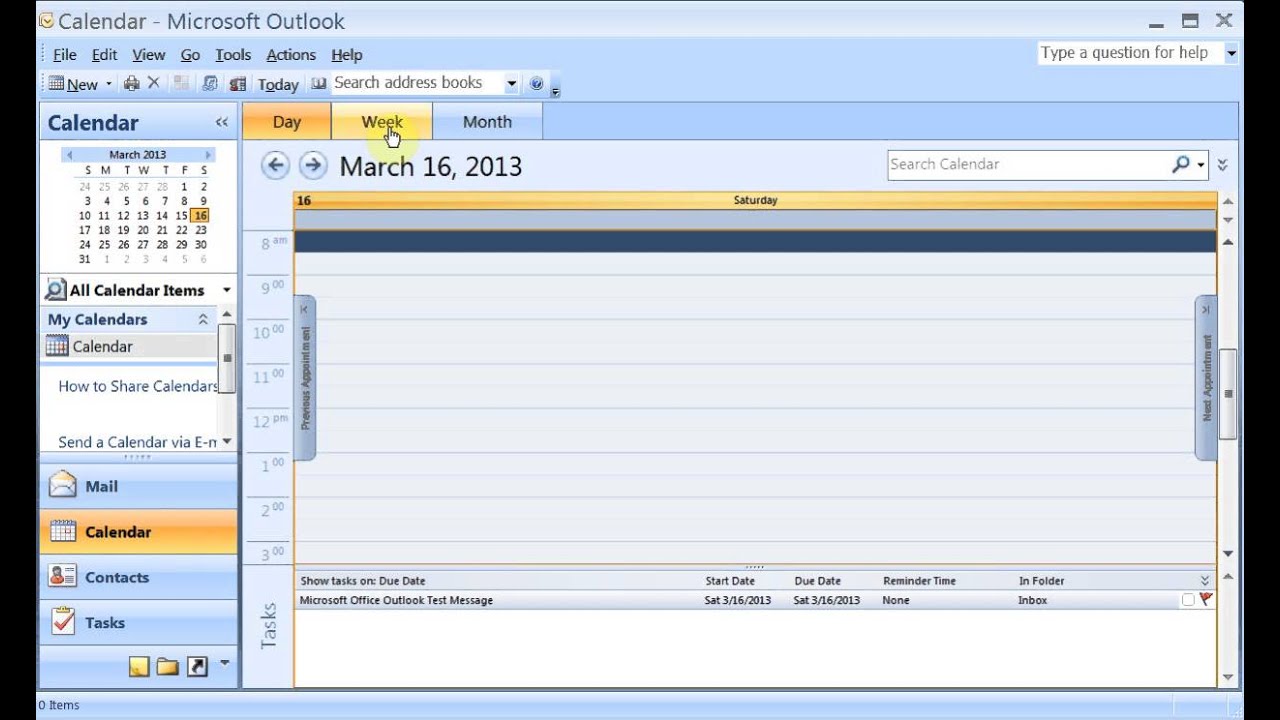Switch to the Week view tab
The height and width of the screenshot is (720, 1280).
[x=382, y=122]
